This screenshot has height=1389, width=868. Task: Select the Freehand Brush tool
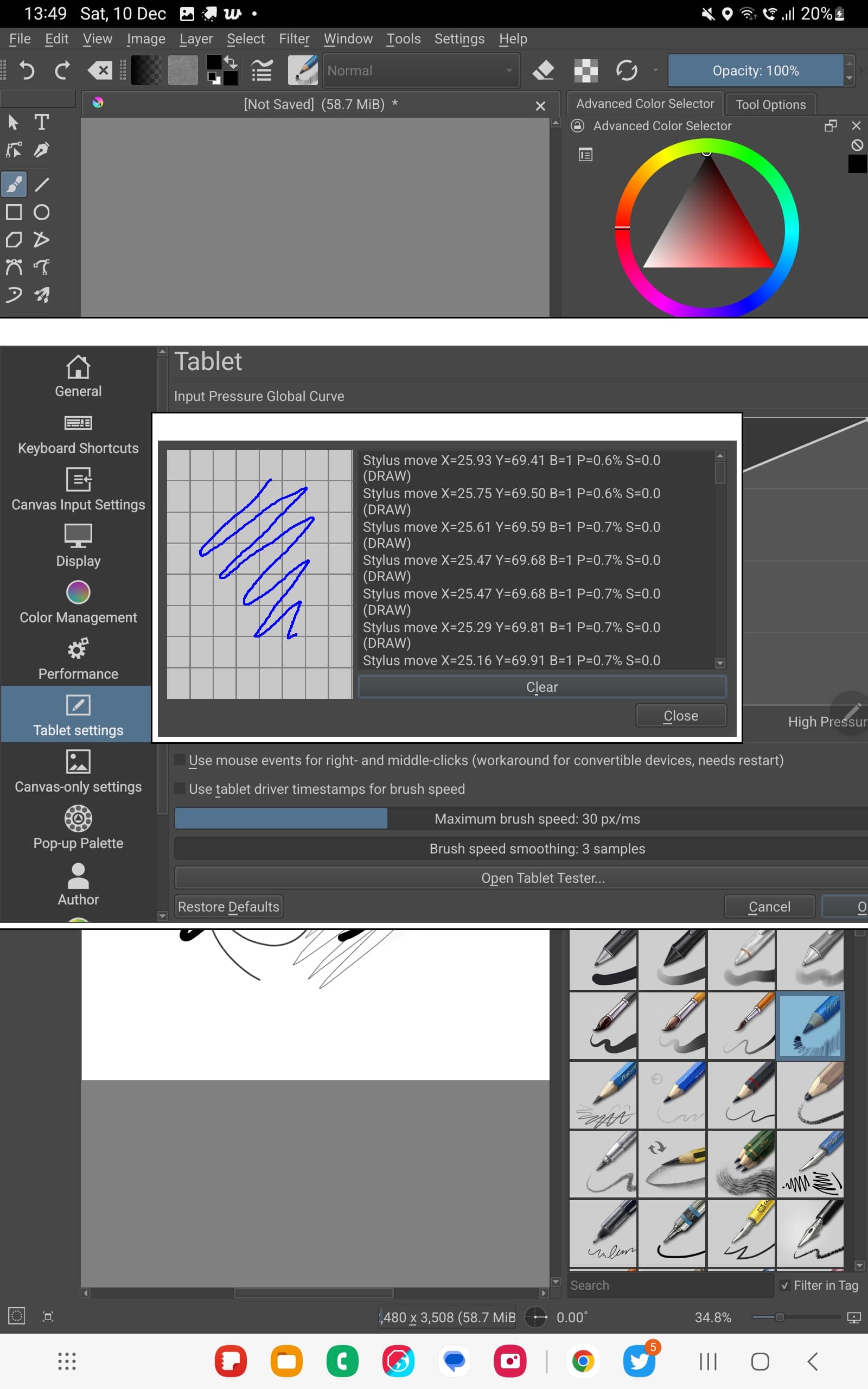14,184
